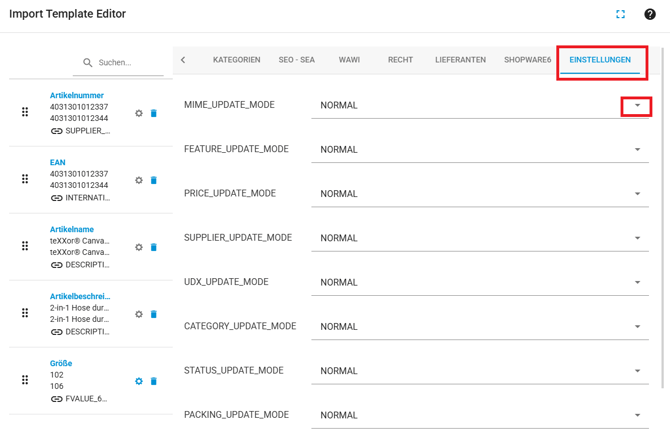Viewport: 670px width, 436px height.
Task: Expand the MIME_UPDATE_MODE dropdown arrow
Action: coord(637,105)
